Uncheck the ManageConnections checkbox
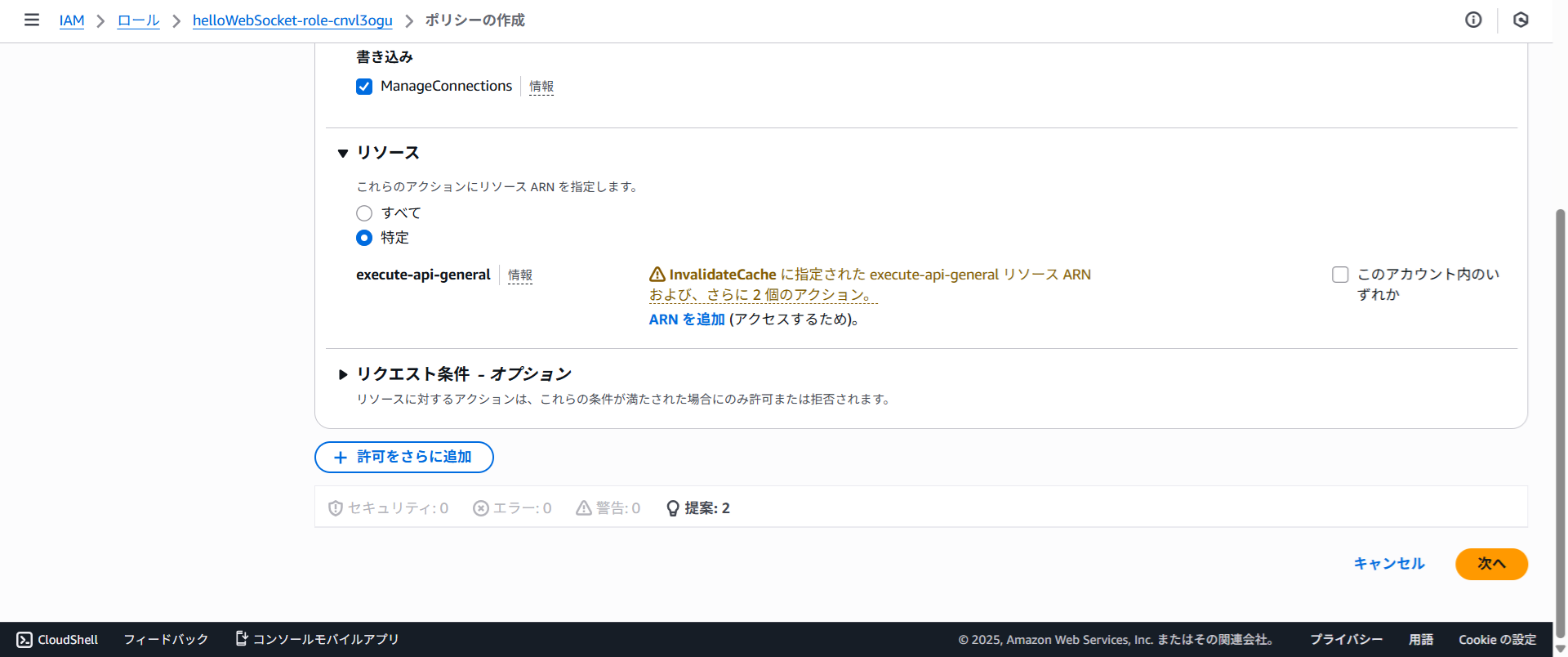This screenshot has height=657, width=1568. tap(364, 87)
